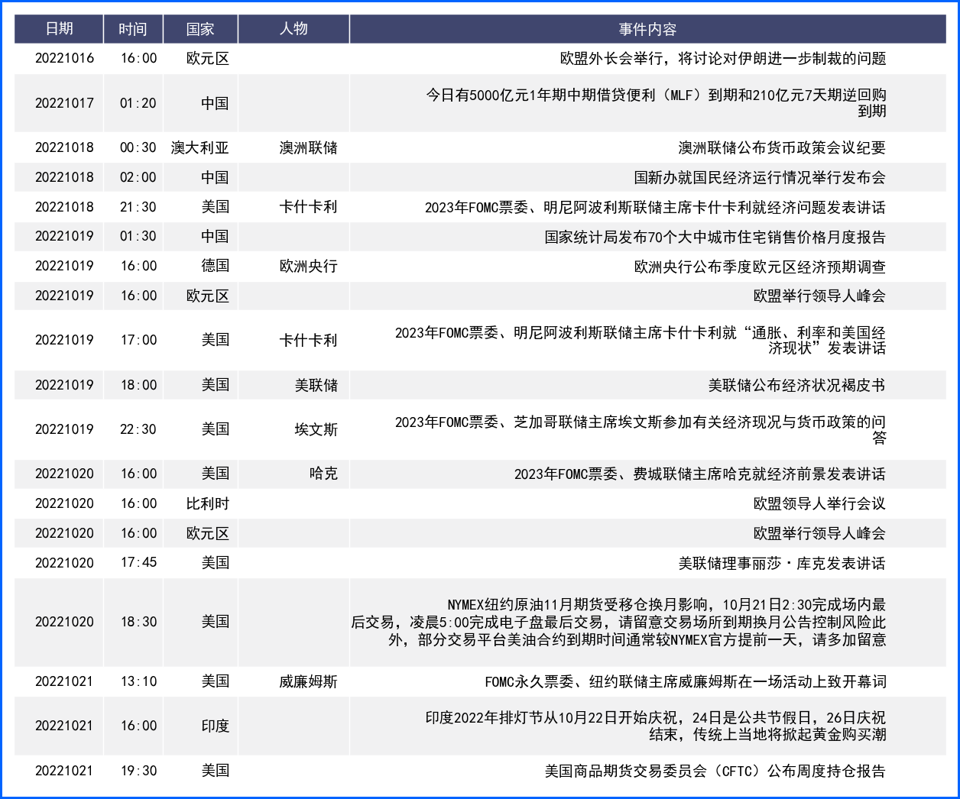Click the 比利时 country cell

coord(208,503)
